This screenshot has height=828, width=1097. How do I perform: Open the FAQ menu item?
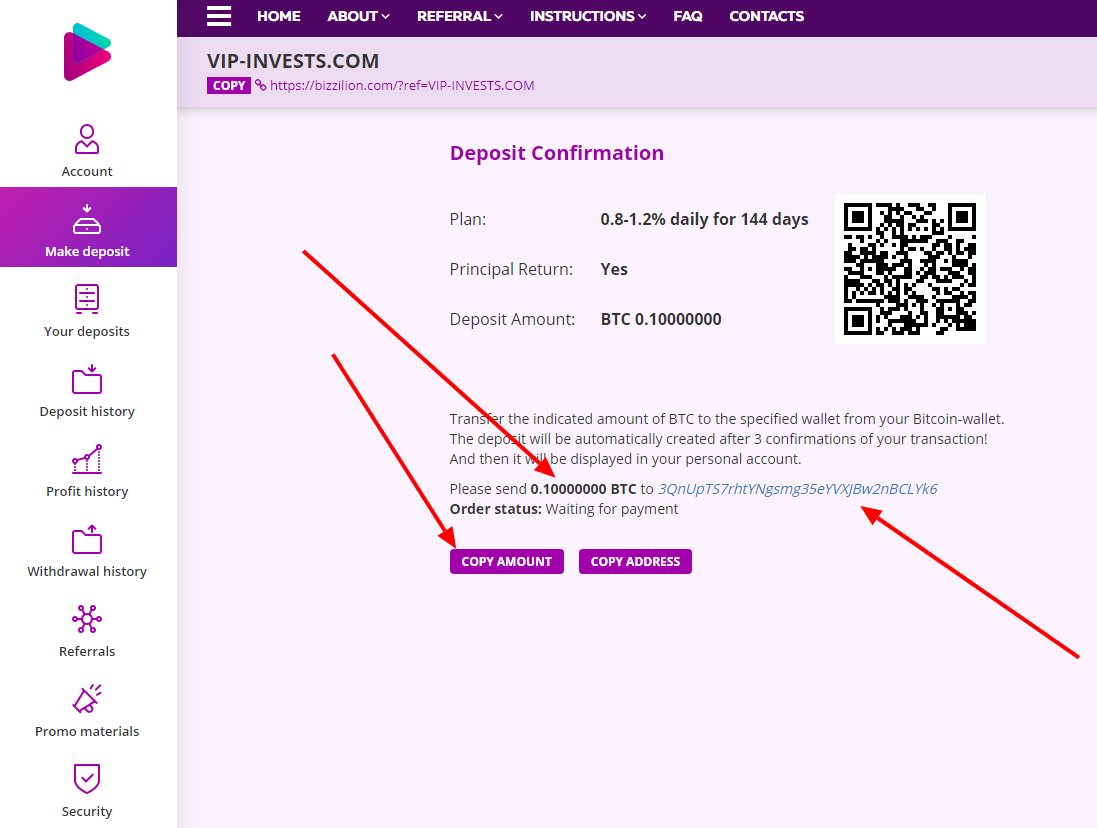click(x=687, y=16)
